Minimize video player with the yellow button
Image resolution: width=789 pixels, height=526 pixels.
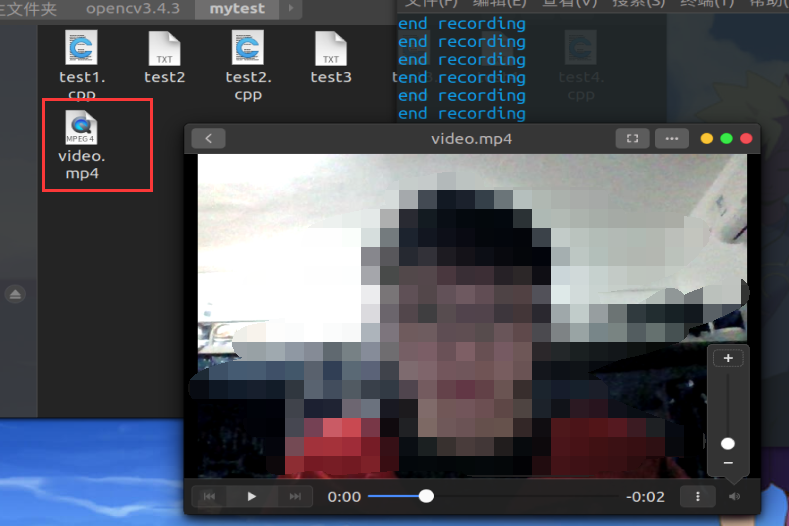706,138
